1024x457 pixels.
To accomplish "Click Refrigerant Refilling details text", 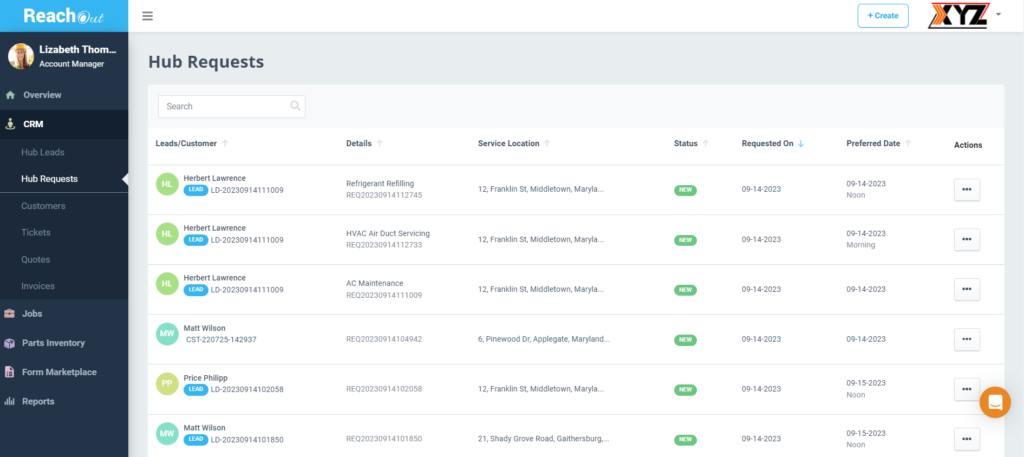I will [380, 183].
